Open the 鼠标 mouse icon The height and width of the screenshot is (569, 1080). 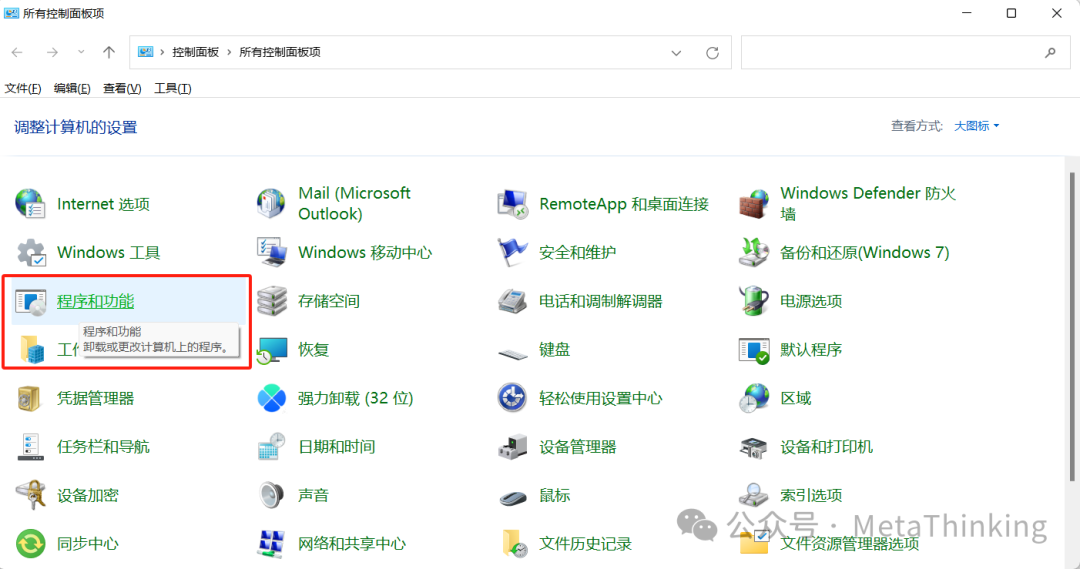pyautogui.click(x=512, y=497)
